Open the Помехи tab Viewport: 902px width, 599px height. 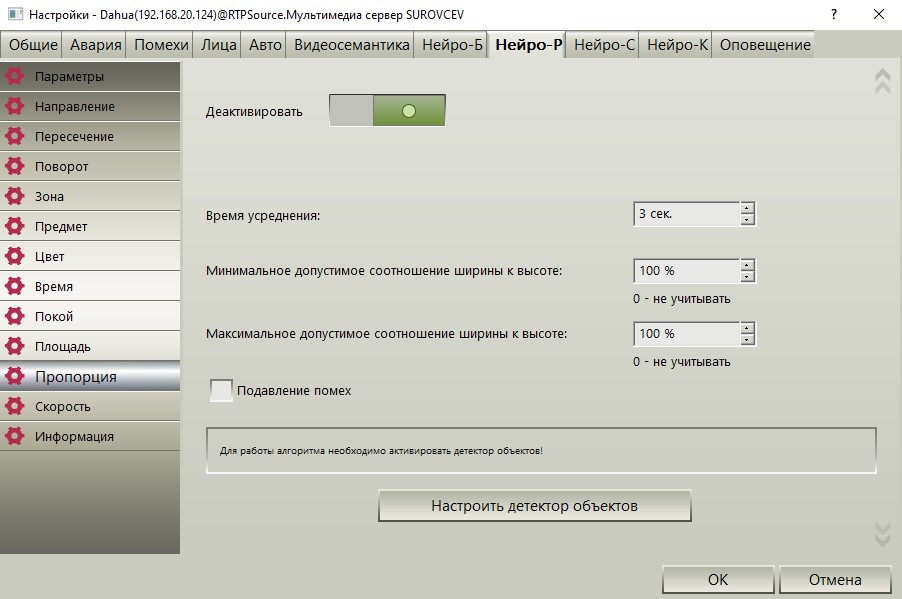click(x=161, y=44)
